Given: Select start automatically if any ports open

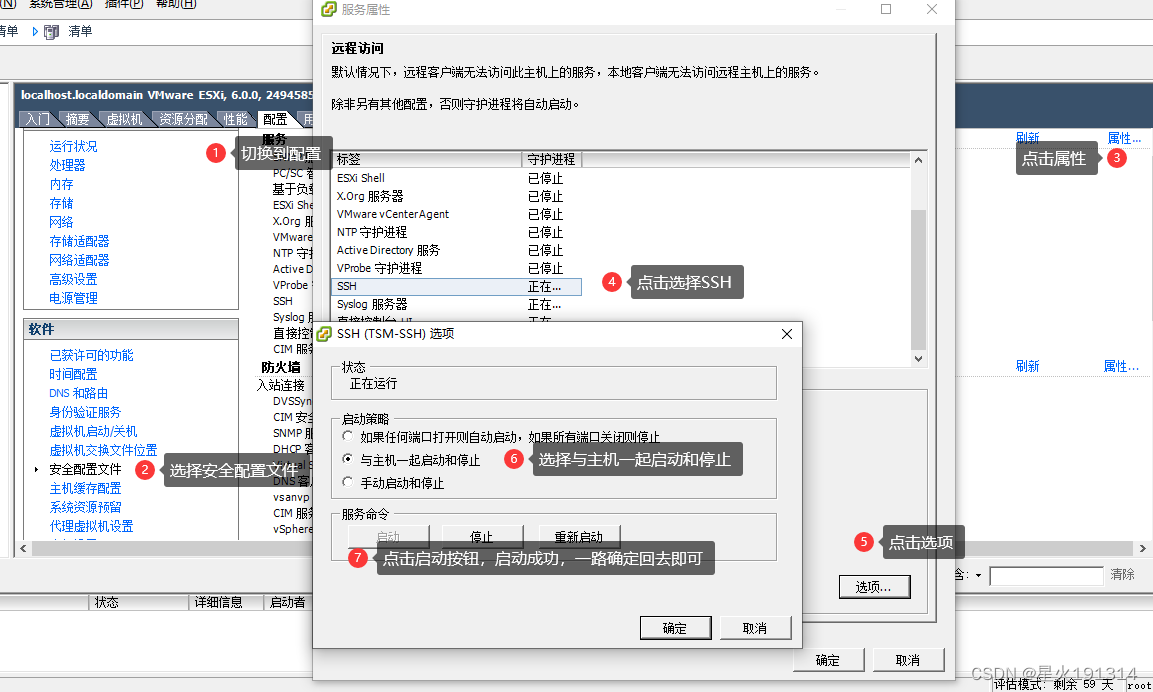Looking at the screenshot, I should 348,436.
